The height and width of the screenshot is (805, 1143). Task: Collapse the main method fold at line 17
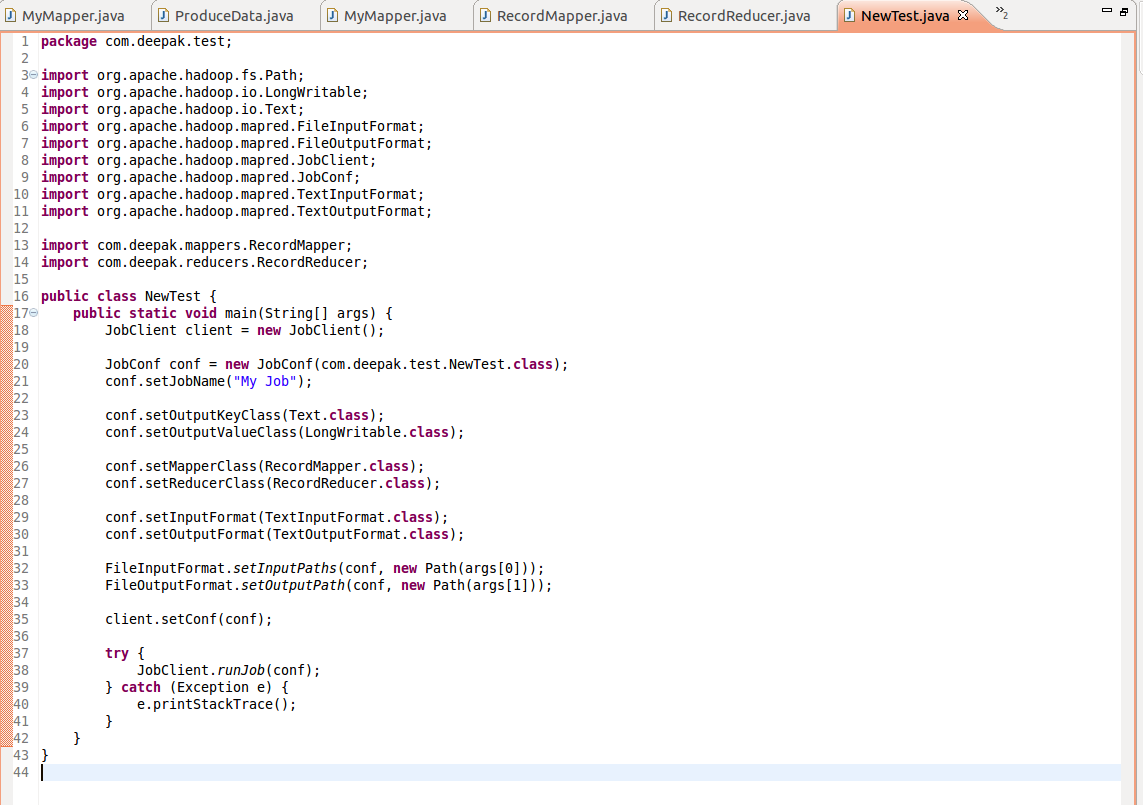[33, 313]
